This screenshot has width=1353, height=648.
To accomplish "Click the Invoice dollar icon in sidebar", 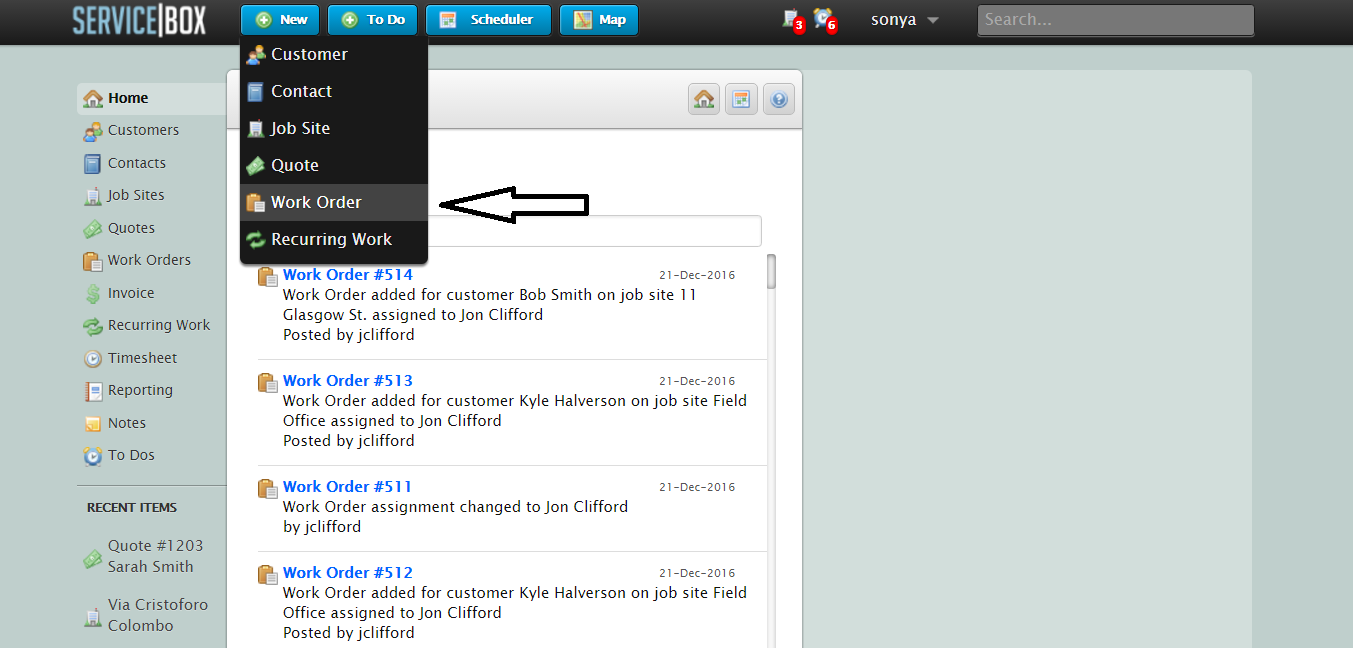I will [x=93, y=294].
